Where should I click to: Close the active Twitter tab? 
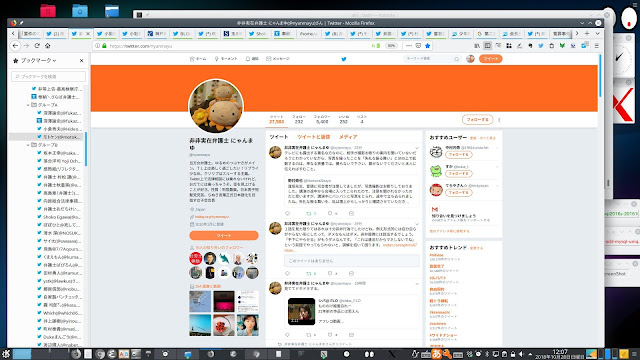88,33
